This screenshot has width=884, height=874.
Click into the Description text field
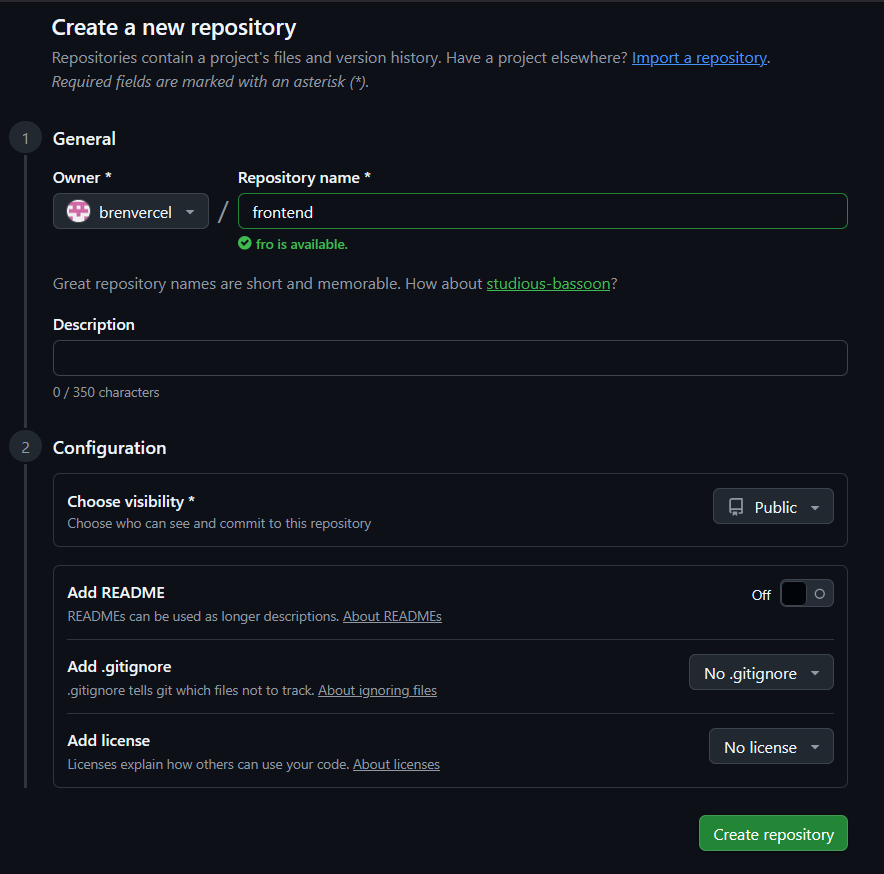coord(450,358)
